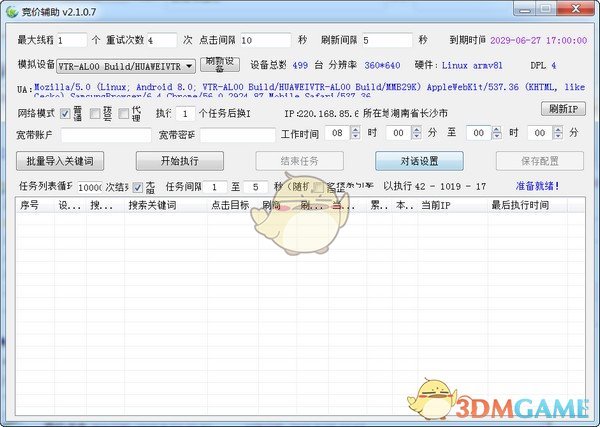600x427 pixels.
Task: Click the 搜索关键词 column header
Action: pyautogui.click(x=166, y=205)
